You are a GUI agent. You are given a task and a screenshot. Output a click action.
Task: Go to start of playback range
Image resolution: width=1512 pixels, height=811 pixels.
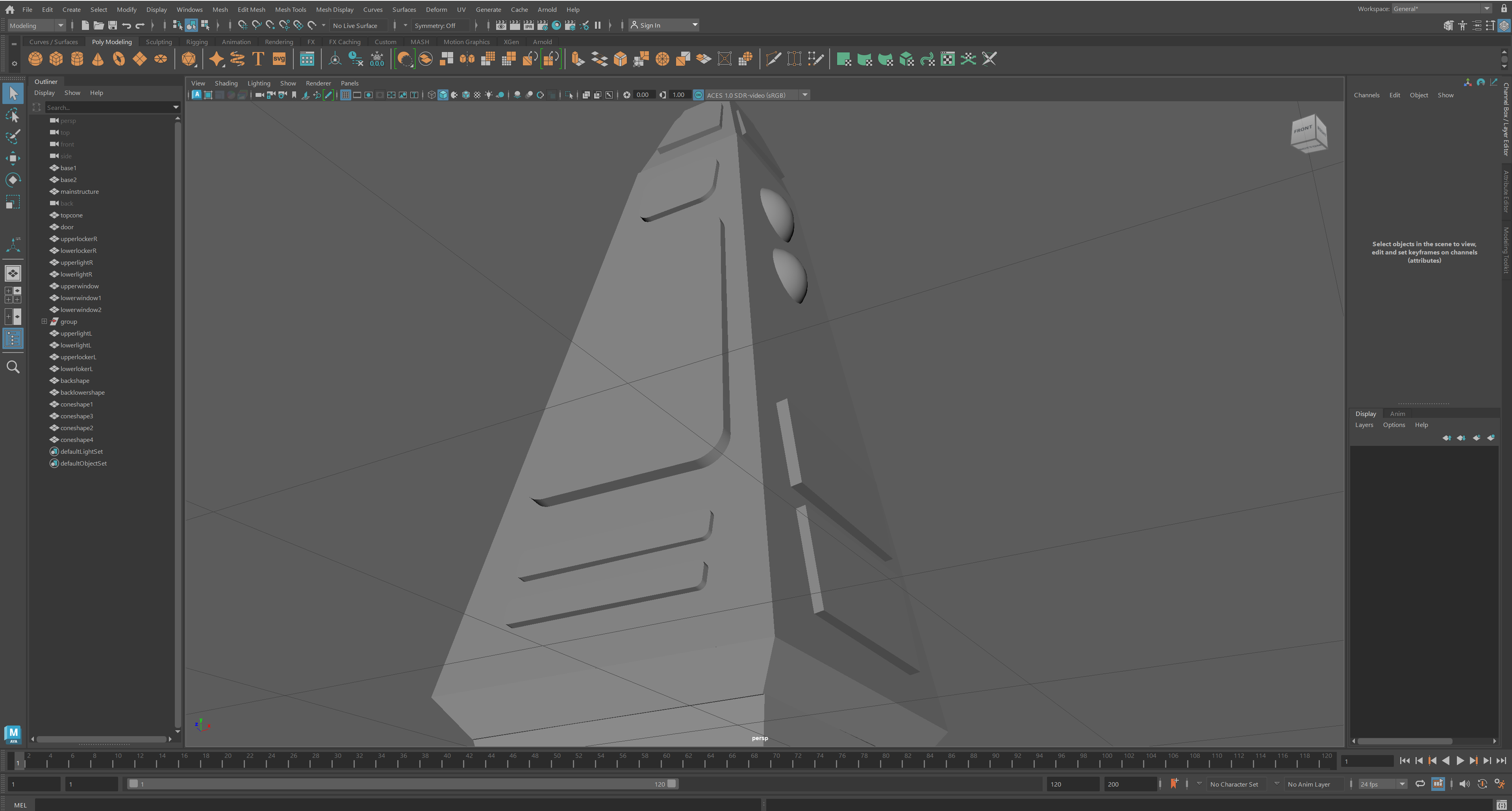[1405, 761]
